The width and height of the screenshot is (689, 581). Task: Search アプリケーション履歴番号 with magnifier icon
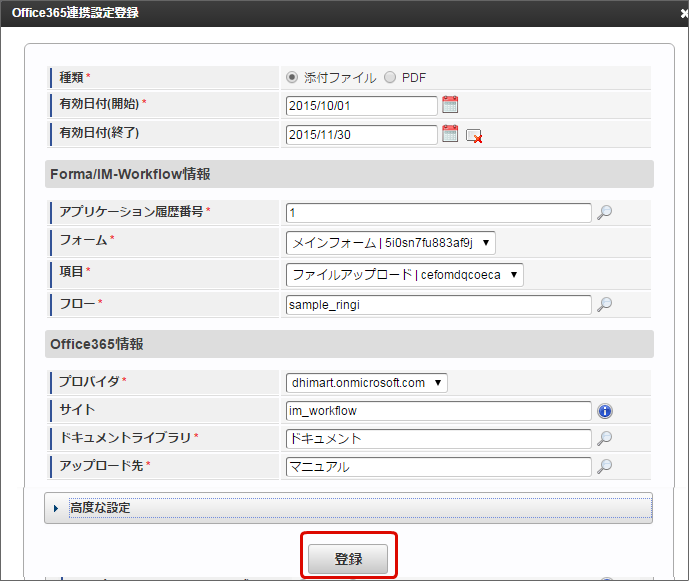605,212
